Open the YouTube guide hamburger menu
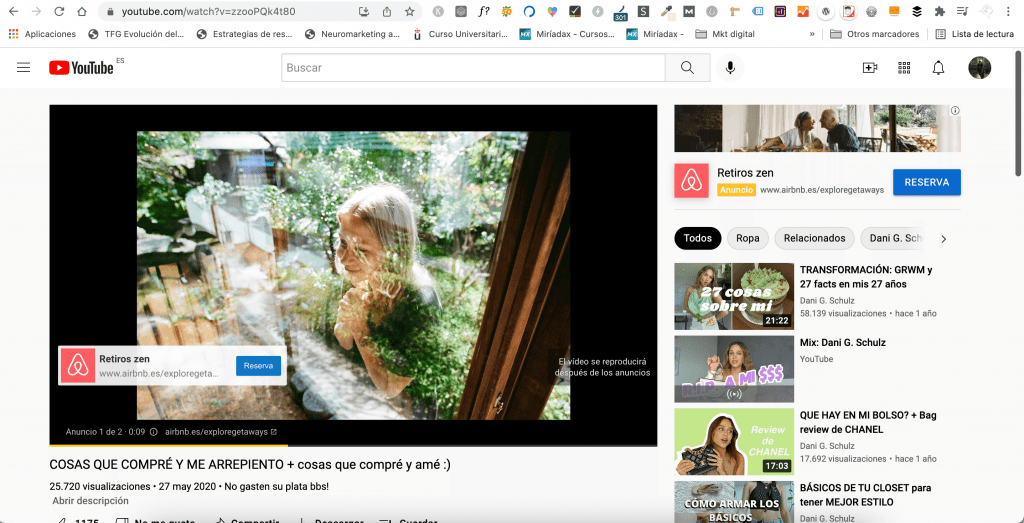The image size is (1024, 523). click(24, 67)
